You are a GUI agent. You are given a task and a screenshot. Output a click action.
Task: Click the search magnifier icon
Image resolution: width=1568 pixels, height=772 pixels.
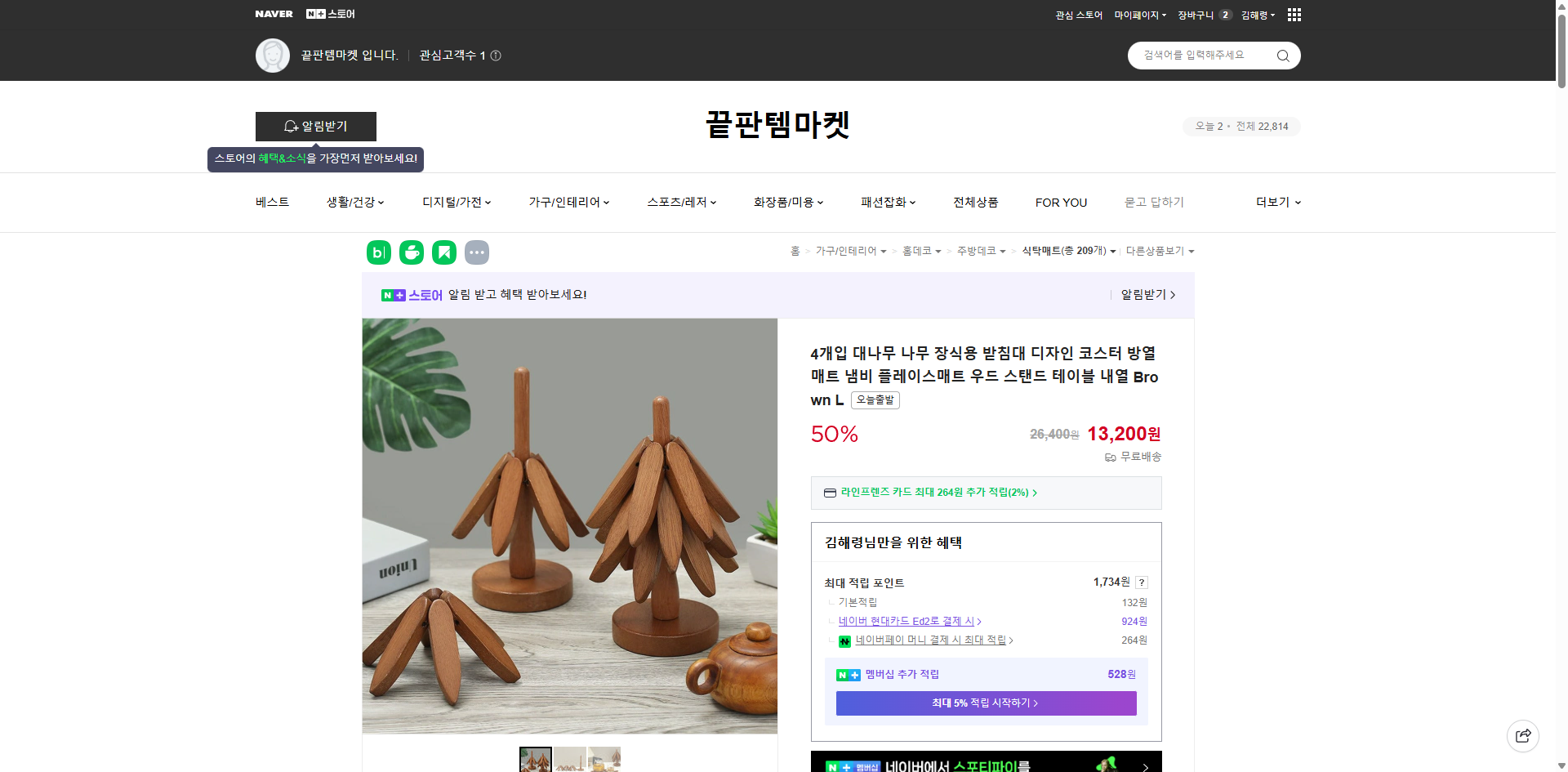coord(1282,55)
